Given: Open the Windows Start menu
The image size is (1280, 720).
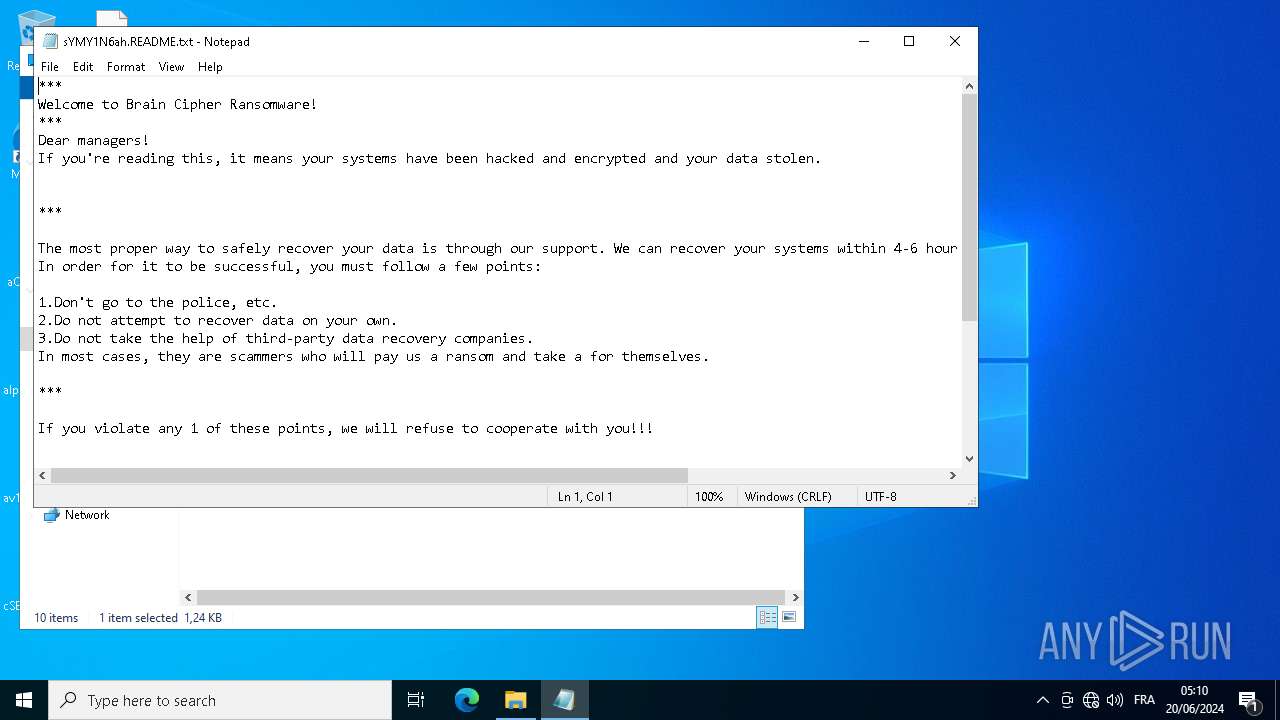Looking at the screenshot, I should [x=24, y=700].
